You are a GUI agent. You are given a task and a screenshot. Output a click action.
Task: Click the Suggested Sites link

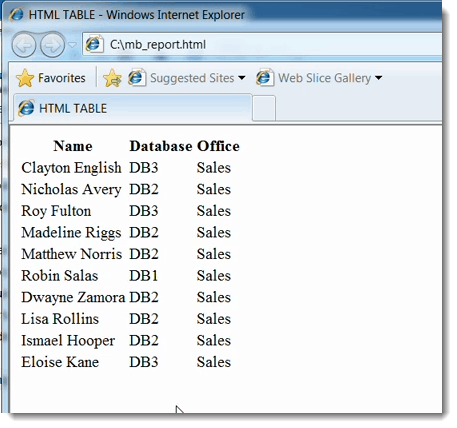tap(192, 78)
